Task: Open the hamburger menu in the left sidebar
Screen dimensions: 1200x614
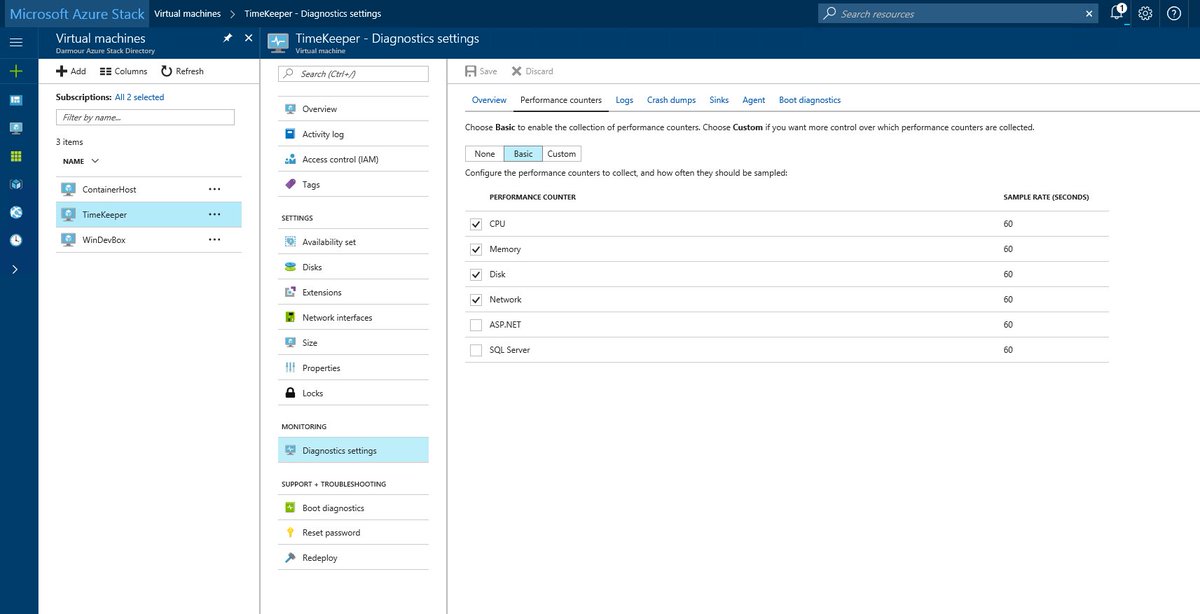Action: 16,42
